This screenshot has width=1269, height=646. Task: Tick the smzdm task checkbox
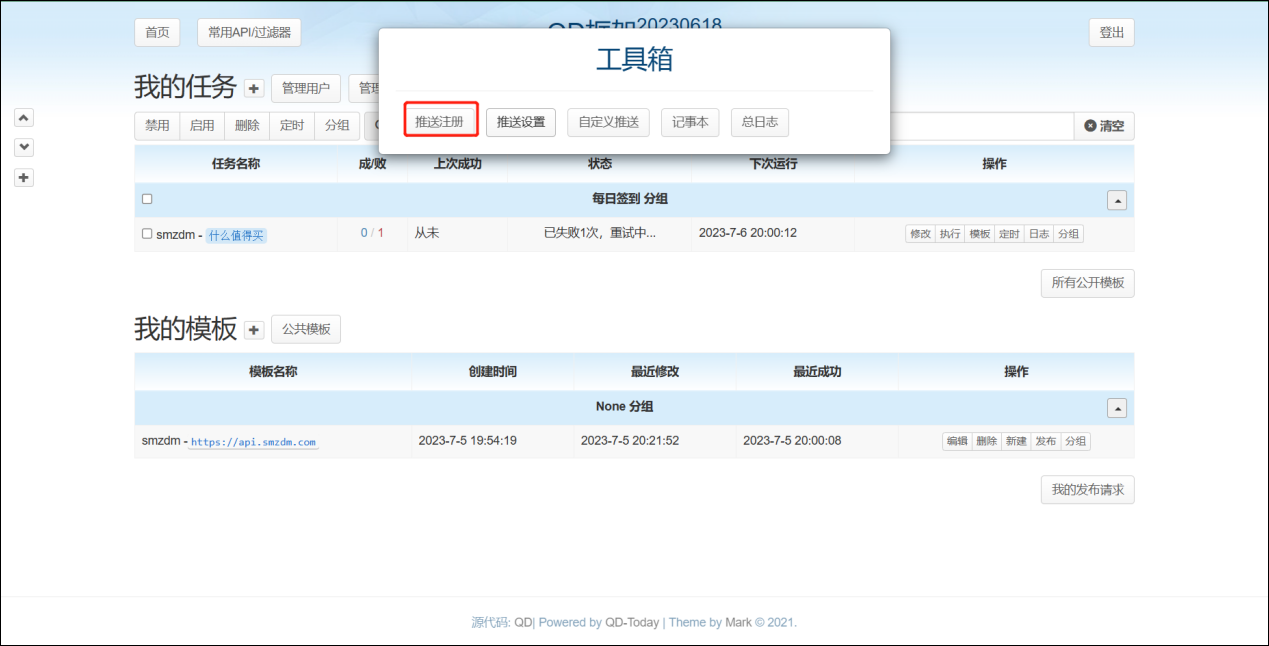pyautogui.click(x=147, y=234)
